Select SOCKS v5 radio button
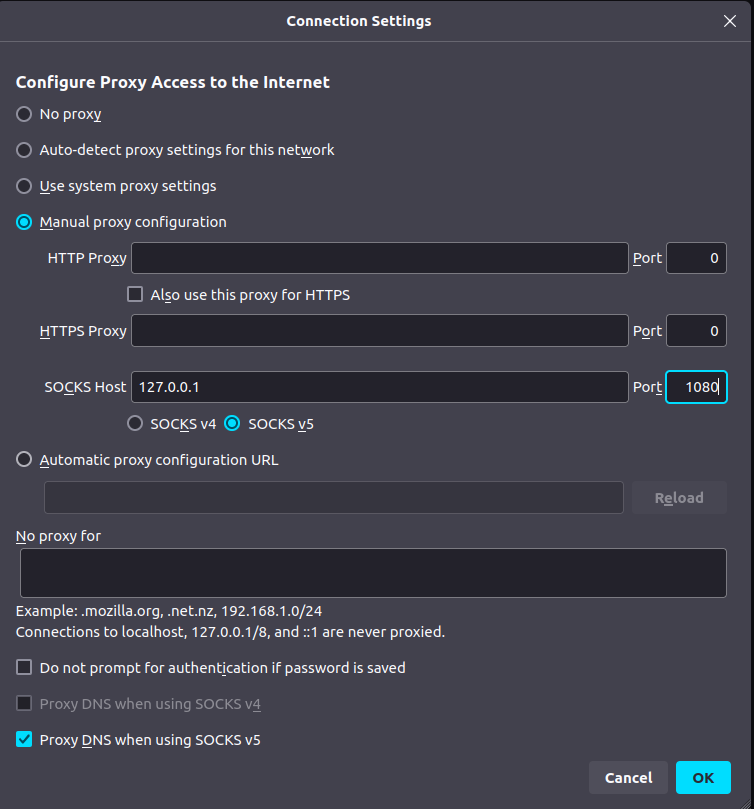 [232, 424]
